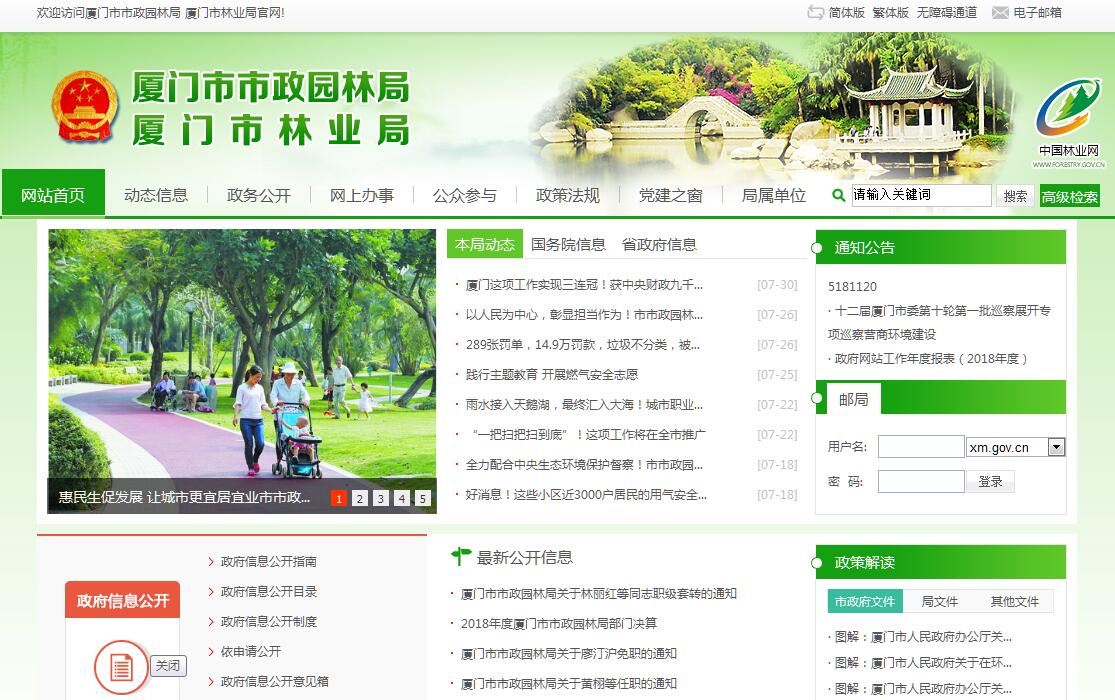Open the email envelope icon link
The height and width of the screenshot is (700, 1115).
pos(999,13)
